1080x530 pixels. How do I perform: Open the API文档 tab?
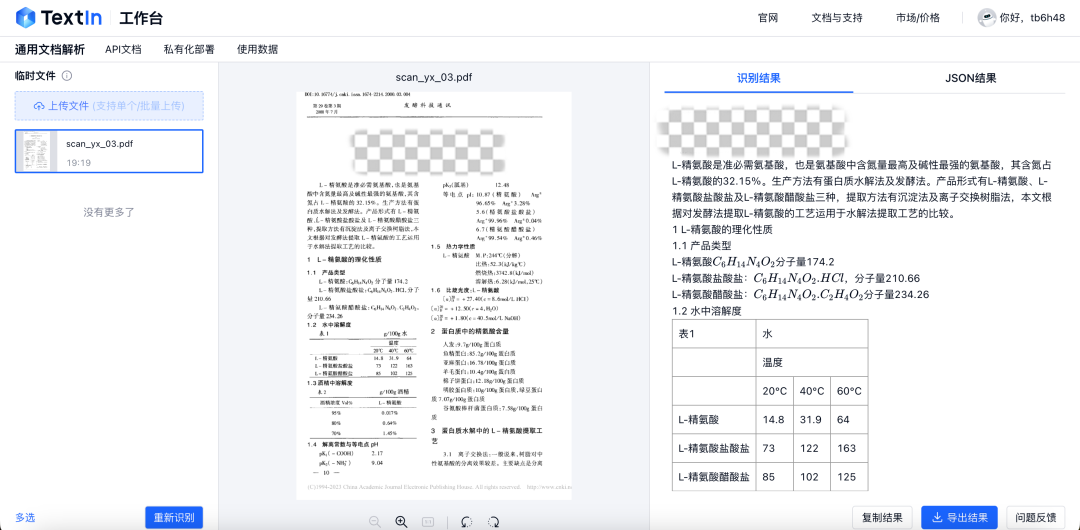[x=123, y=49]
